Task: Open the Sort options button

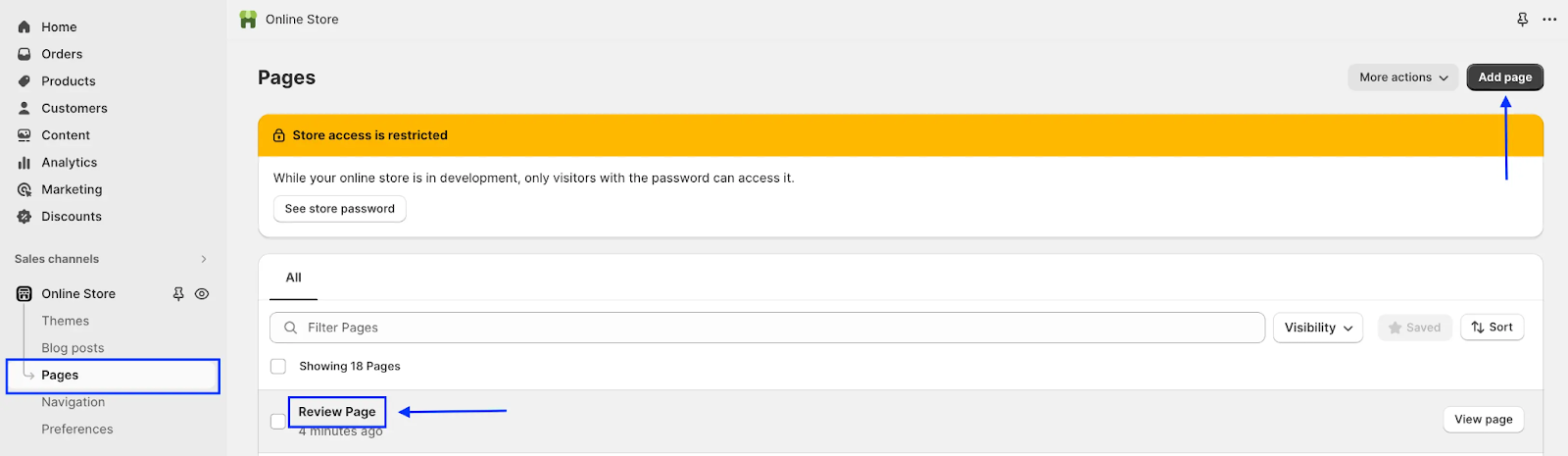Action: tap(1492, 328)
